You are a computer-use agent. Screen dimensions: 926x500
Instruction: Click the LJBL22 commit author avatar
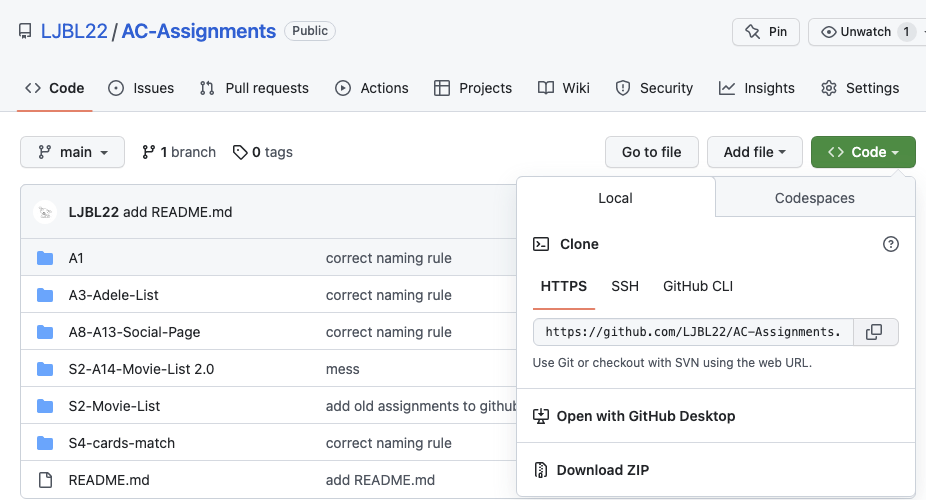click(45, 212)
